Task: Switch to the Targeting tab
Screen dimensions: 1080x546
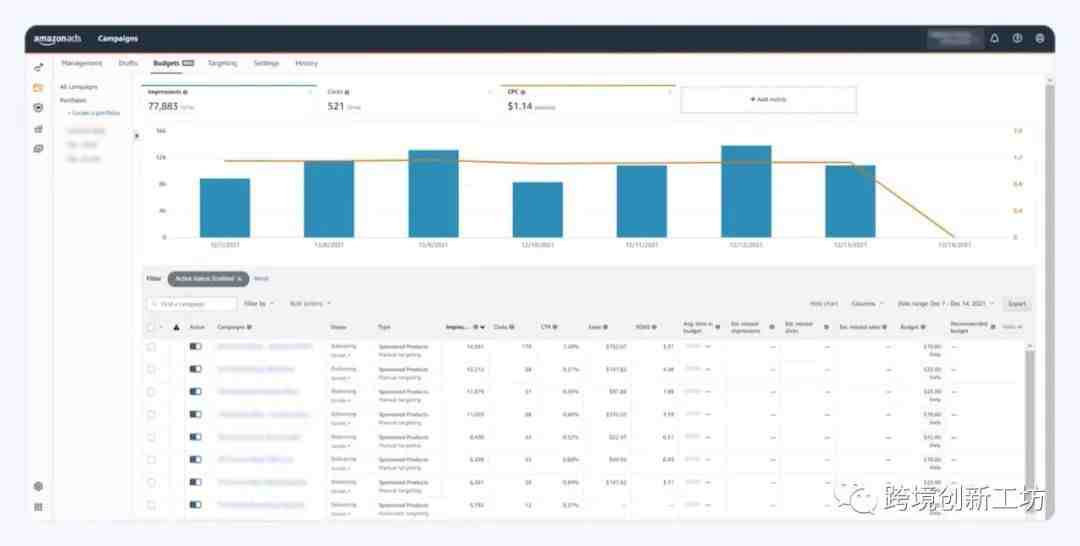Action: (x=222, y=63)
